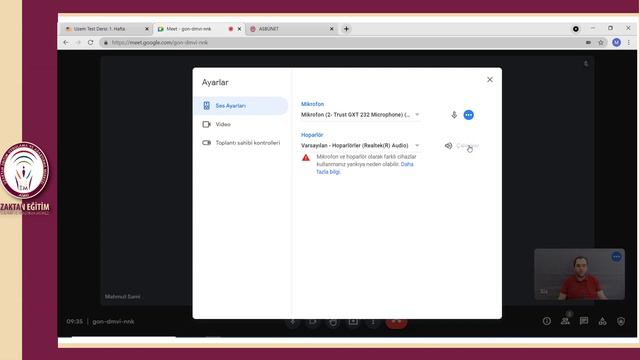Viewport: 640px width, 360px height.
Task: Click the Mikrofon section label
Action: (x=312, y=104)
